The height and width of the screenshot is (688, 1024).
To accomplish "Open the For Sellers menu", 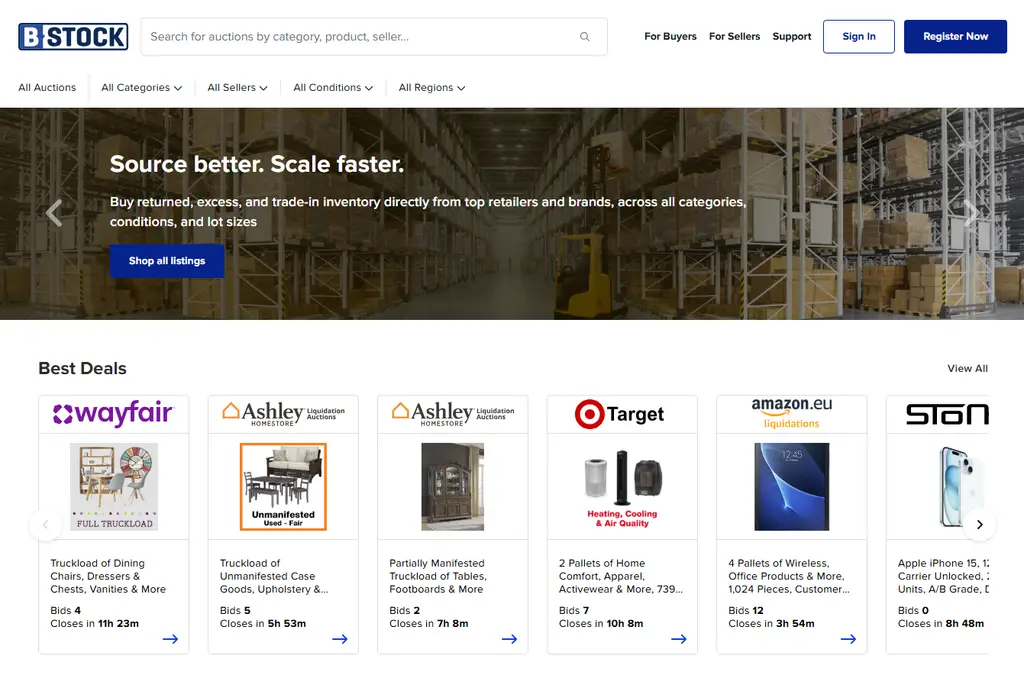I will 734,37.
